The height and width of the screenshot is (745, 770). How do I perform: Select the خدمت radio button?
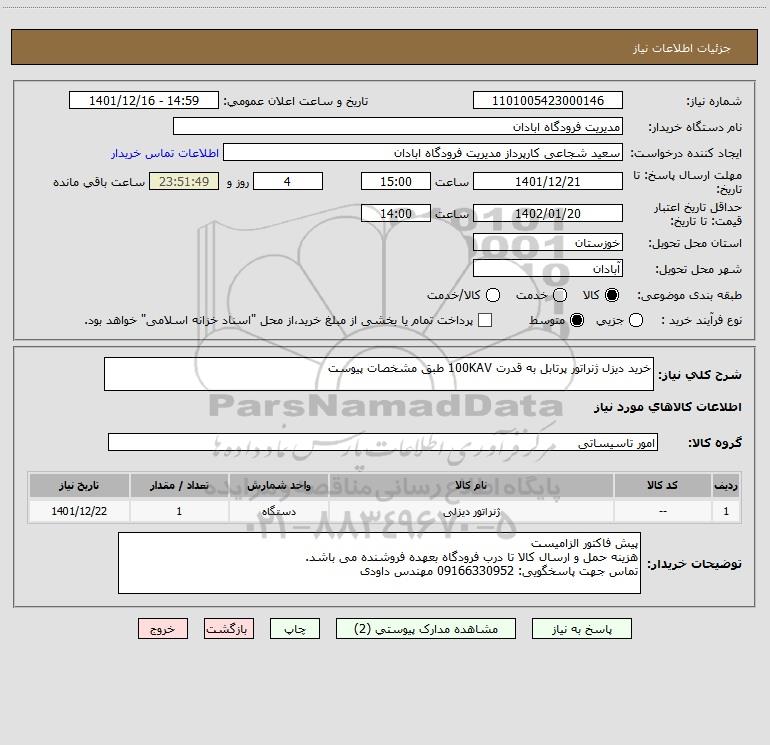click(560, 295)
